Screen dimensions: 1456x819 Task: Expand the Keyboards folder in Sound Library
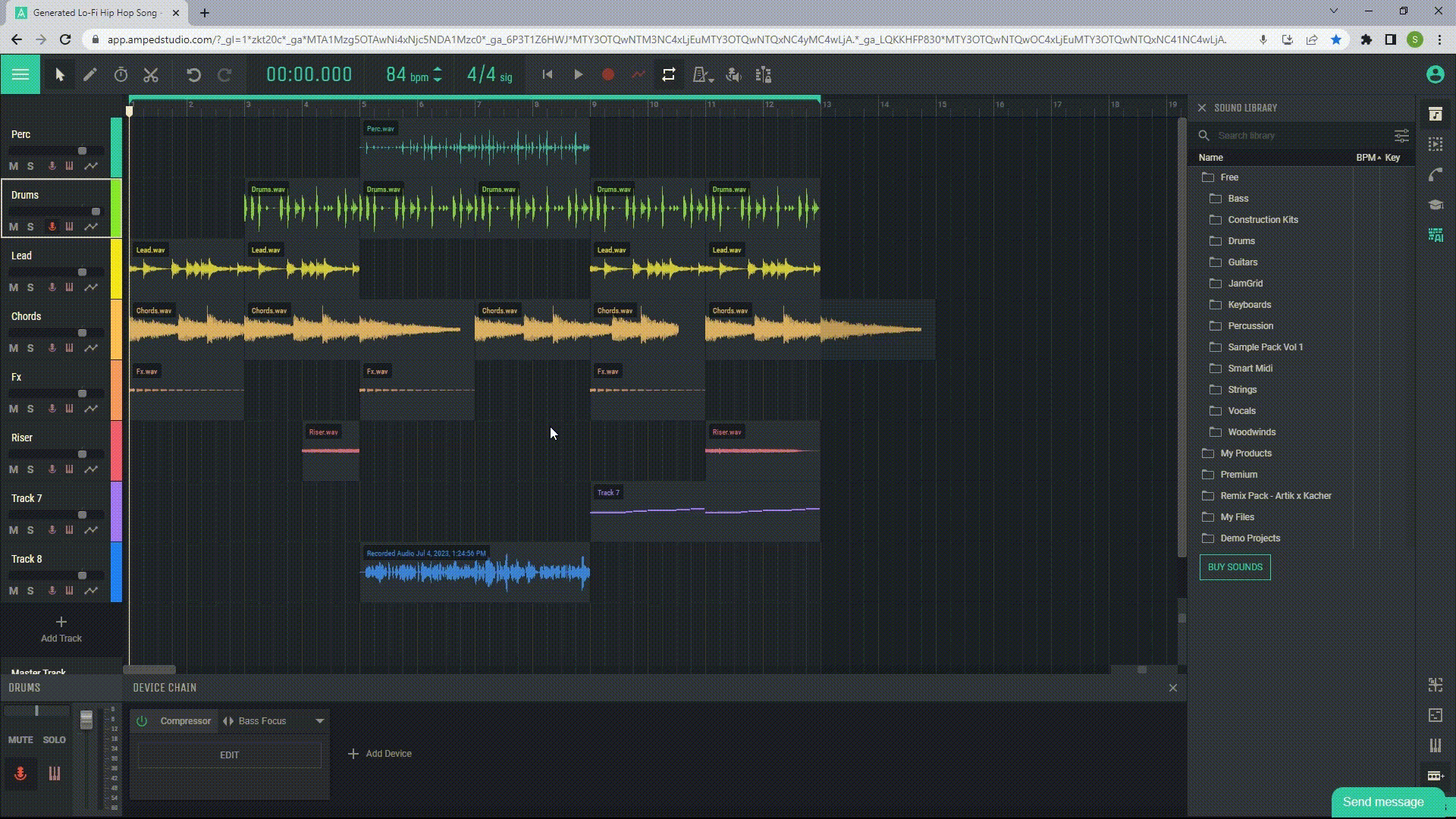click(1249, 304)
